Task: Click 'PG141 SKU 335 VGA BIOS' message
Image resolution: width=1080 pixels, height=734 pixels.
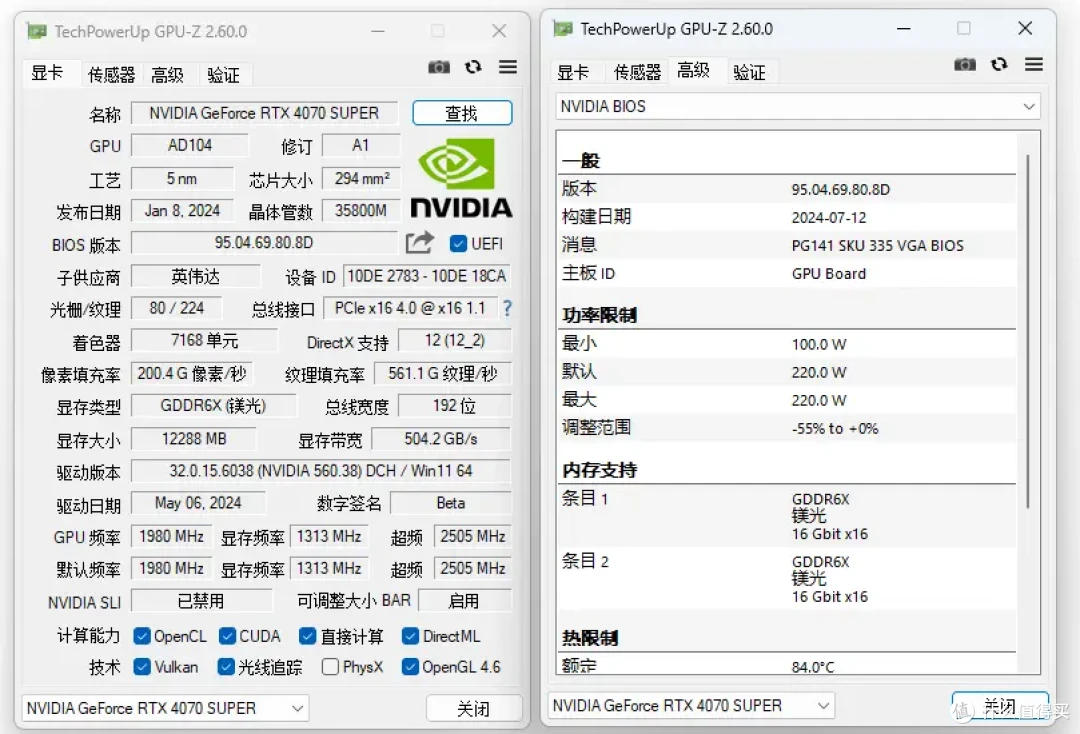Action: pyautogui.click(x=878, y=246)
